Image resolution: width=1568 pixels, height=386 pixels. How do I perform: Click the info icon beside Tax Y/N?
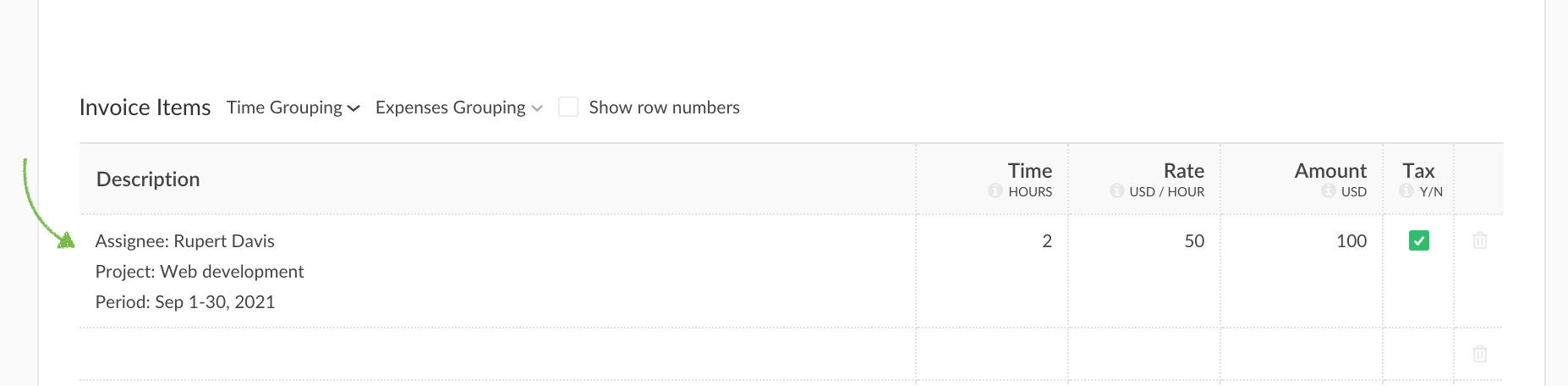(x=1406, y=191)
